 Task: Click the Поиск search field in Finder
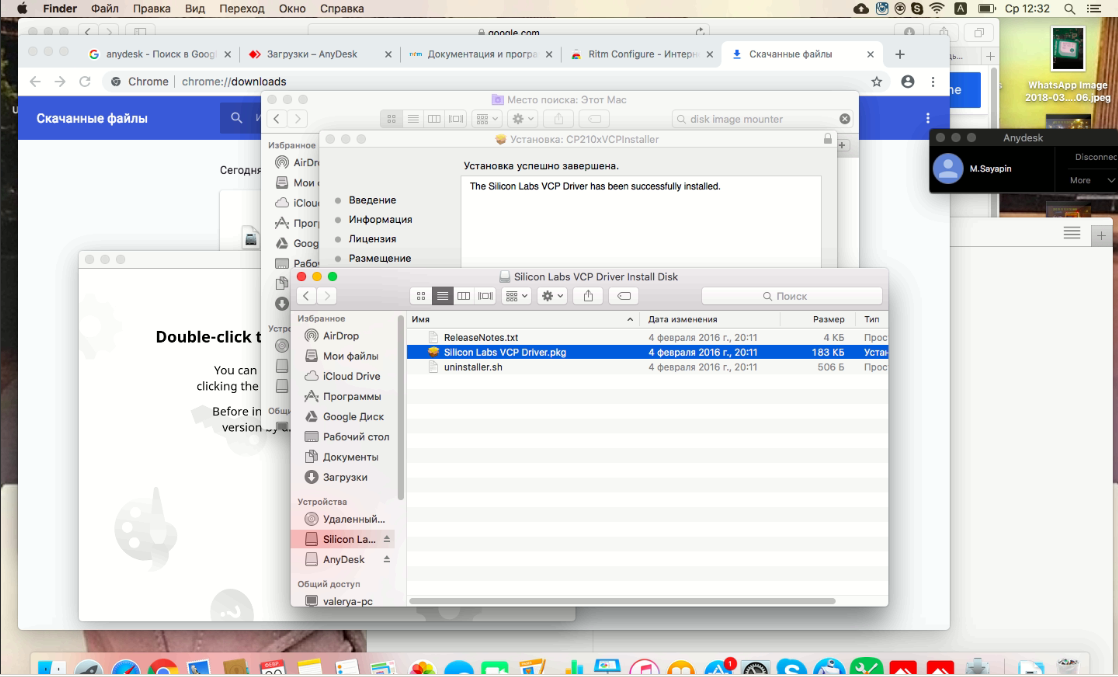pos(791,296)
